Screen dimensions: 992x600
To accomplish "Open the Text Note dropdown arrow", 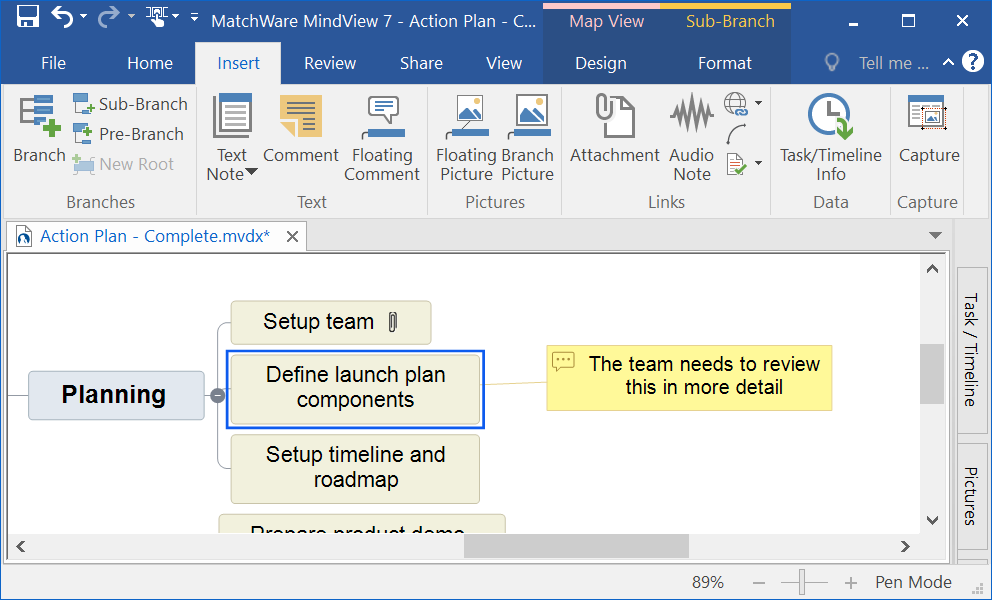I will 251,172.
